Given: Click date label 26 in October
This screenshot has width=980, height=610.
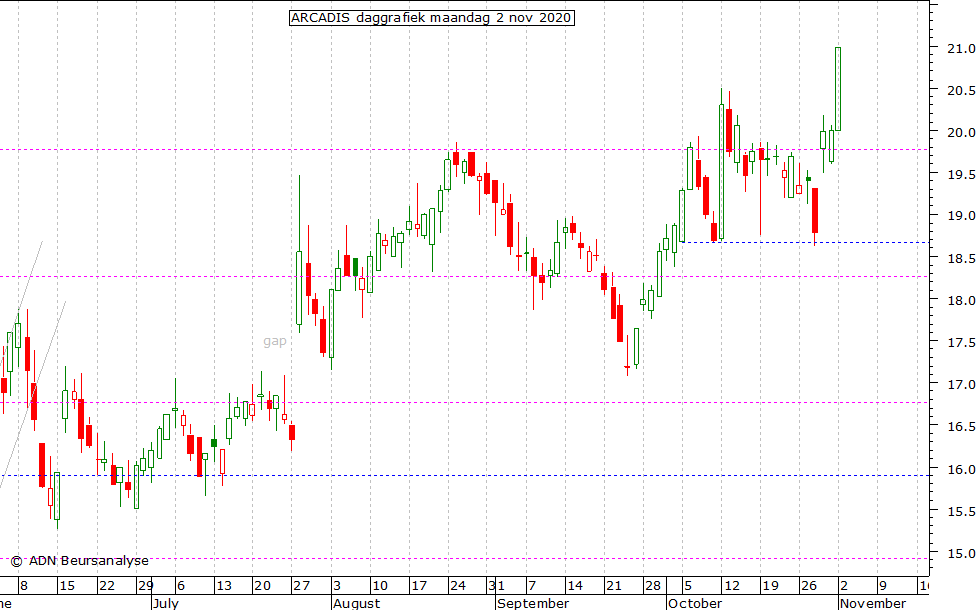Looking at the screenshot, I should coord(809,586).
